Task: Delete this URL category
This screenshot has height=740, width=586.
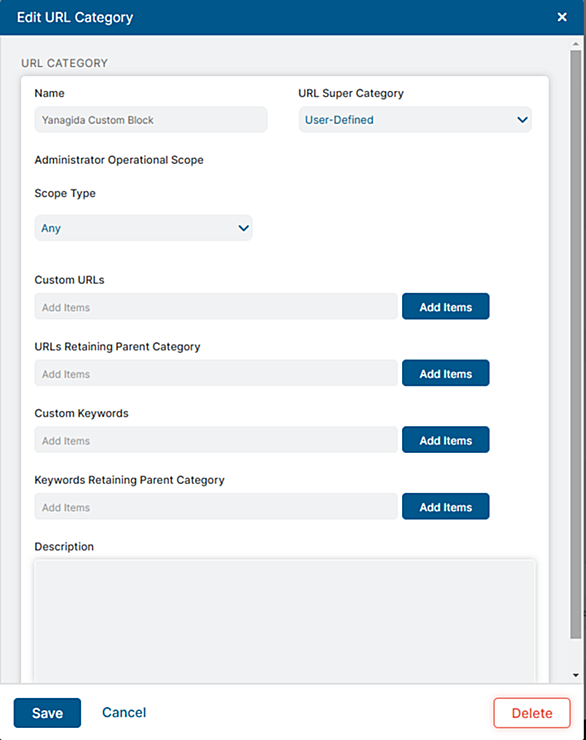Action: point(532,713)
